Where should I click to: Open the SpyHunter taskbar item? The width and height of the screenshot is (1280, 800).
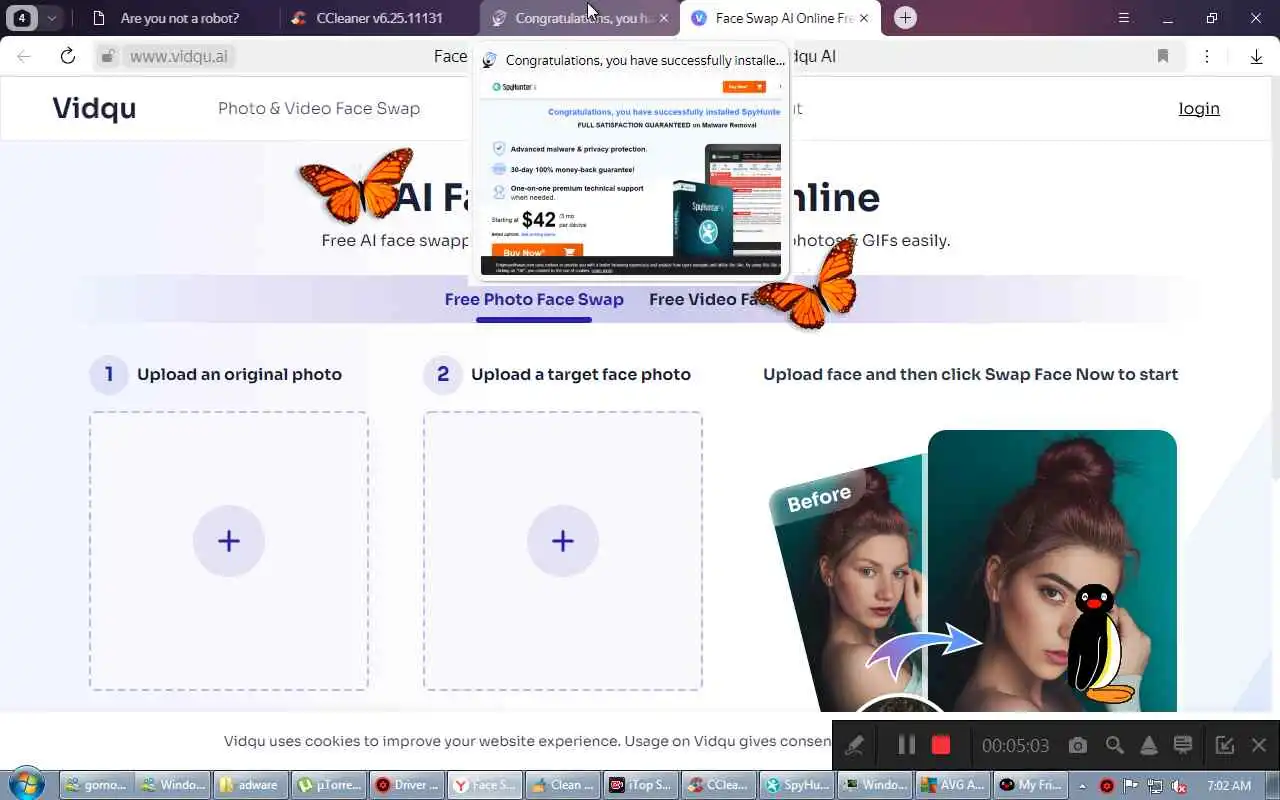pos(795,785)
